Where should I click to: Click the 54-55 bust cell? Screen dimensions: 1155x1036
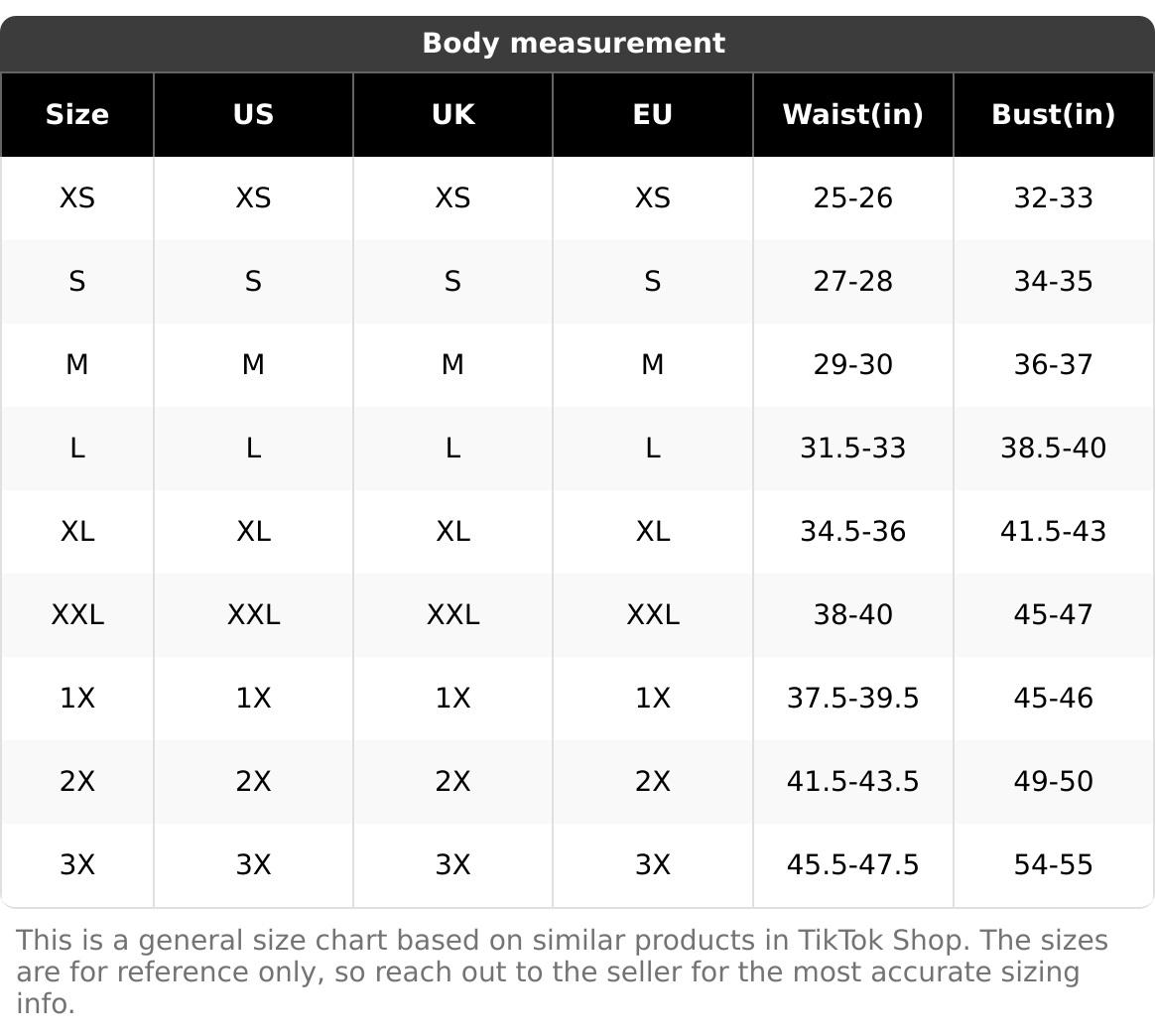(1053, 865)
